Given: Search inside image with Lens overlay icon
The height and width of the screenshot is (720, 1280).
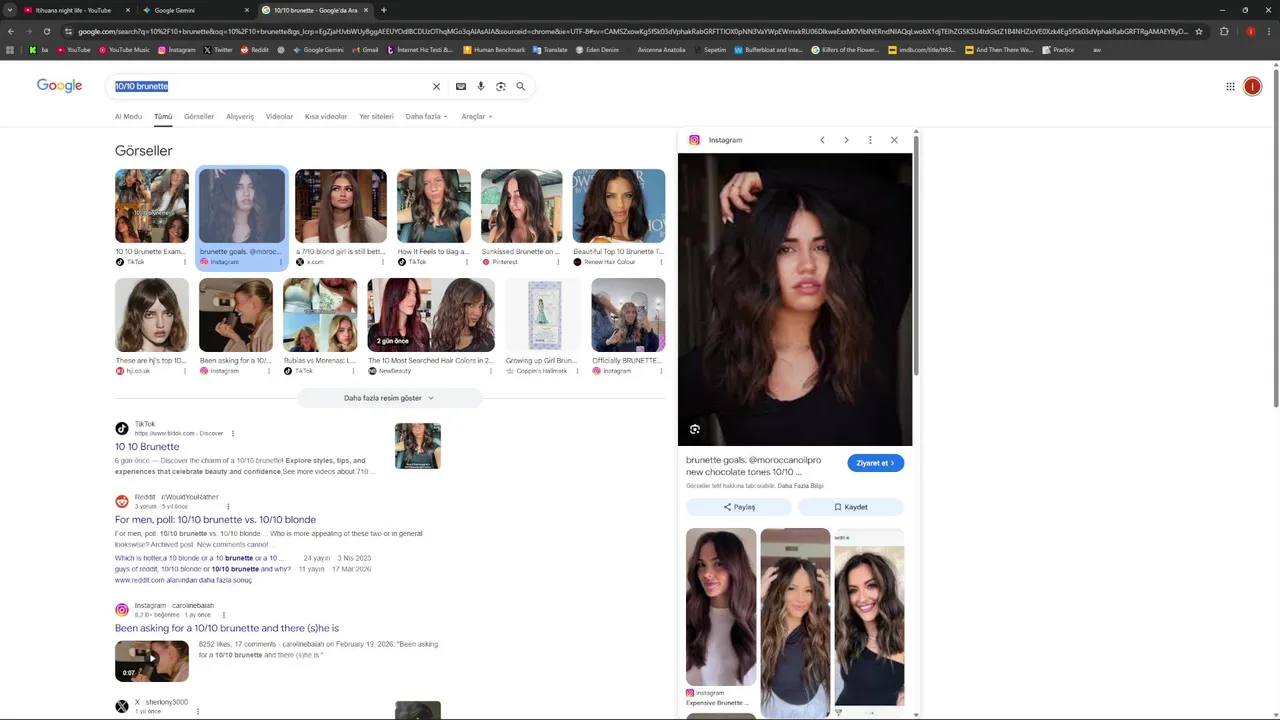Looking at the screenshot, I should [x=695, y=429].
